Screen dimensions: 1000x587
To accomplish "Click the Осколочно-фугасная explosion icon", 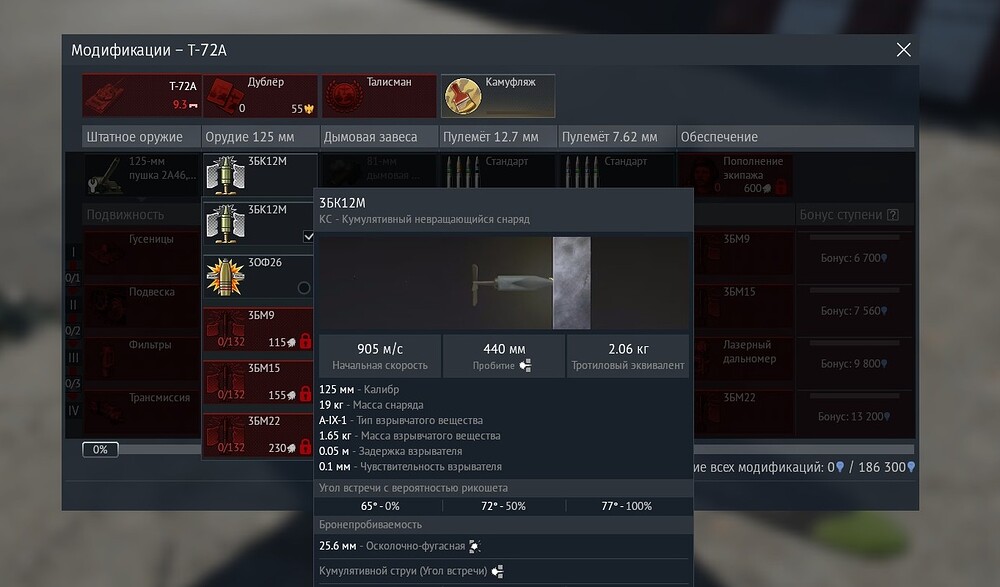I will (474, 546).
